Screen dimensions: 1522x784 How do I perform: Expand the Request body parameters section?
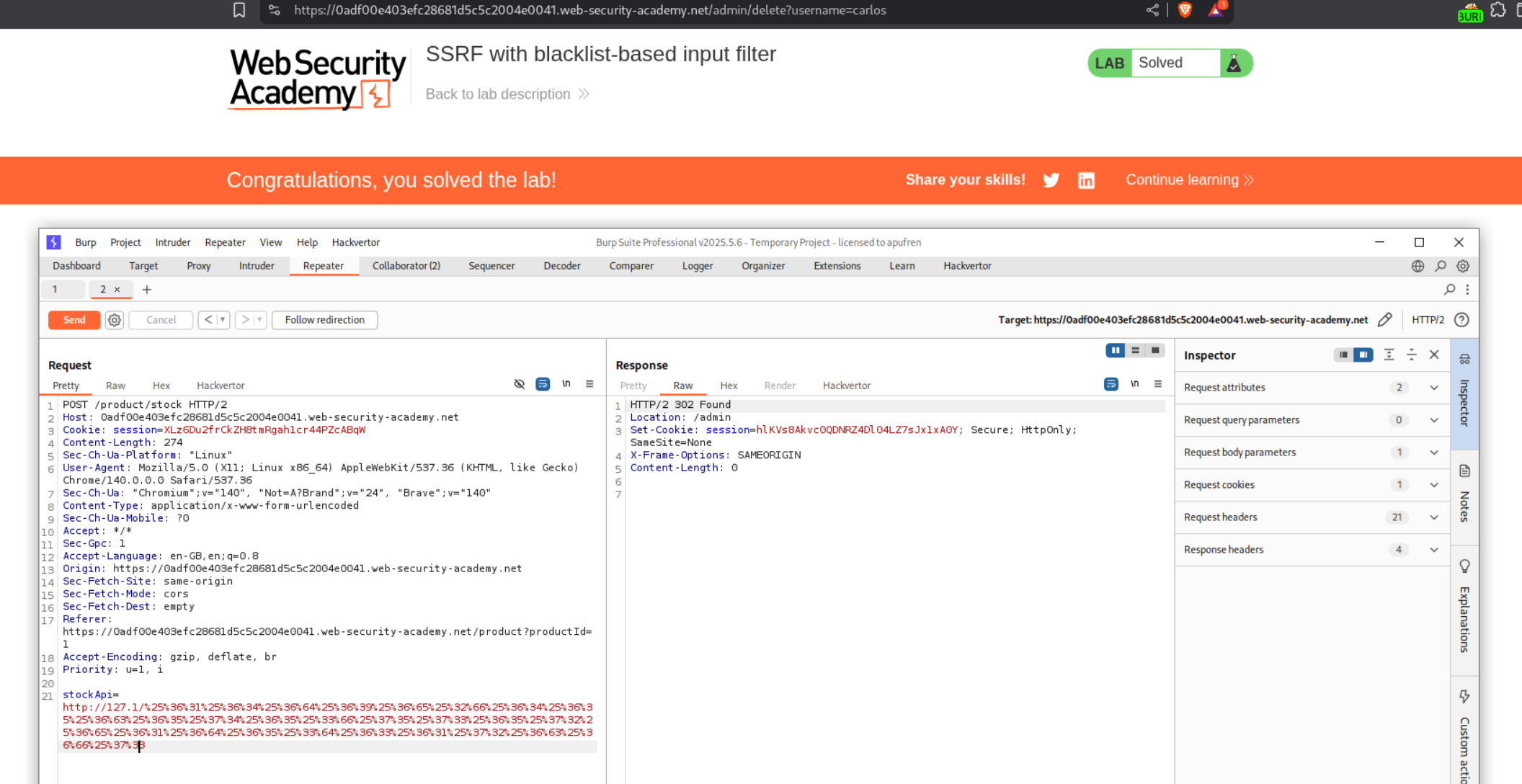[1433, 453]
